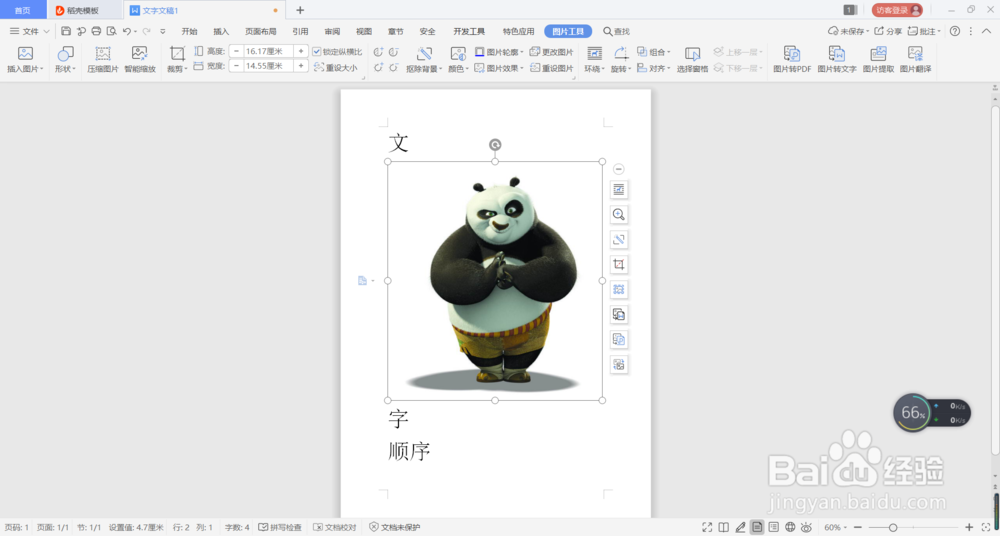Toggle 锁定纵横比 lock aspect ratio checkbox

coord(317,52)
